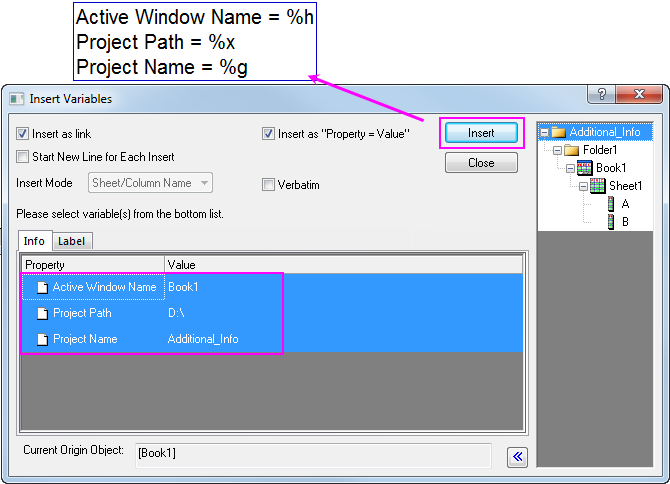Click the Insert button
The width and height of the screenshot is (670, 484).
coord(481,133)
